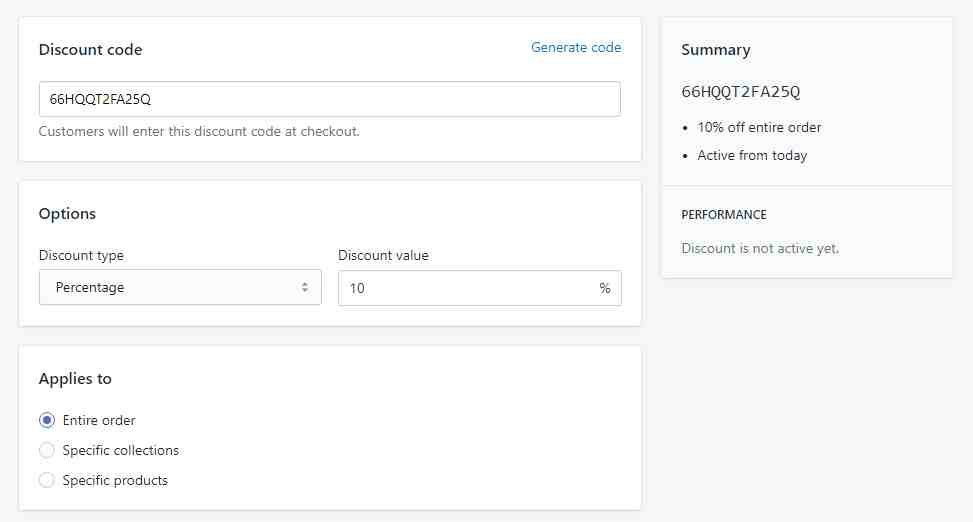This screenshot has height=522, width=973.
Task: Focus the discount code text field
Action: point(329,99)
